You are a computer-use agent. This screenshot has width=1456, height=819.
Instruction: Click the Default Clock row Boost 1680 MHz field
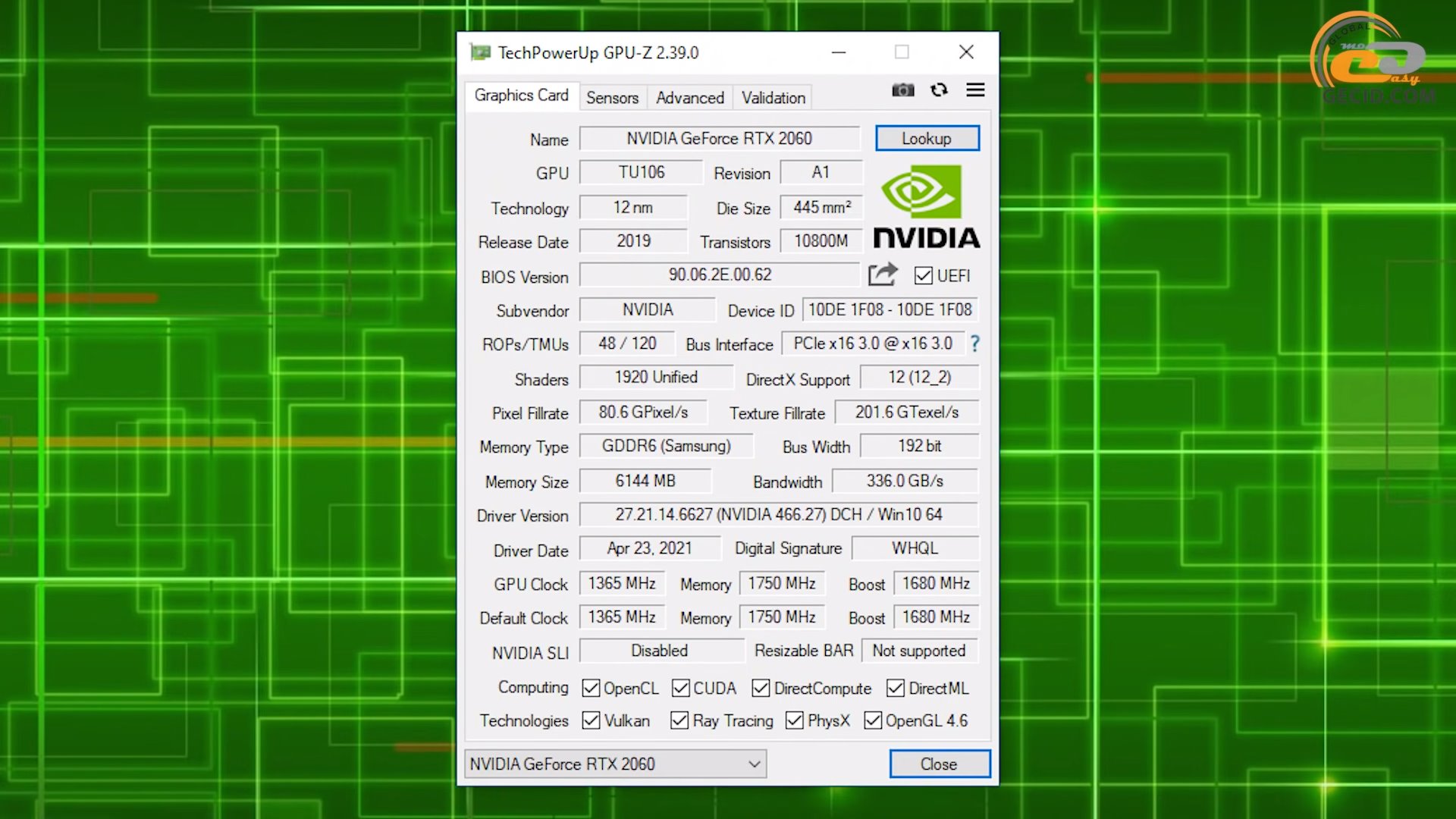(x=937, y=617)
